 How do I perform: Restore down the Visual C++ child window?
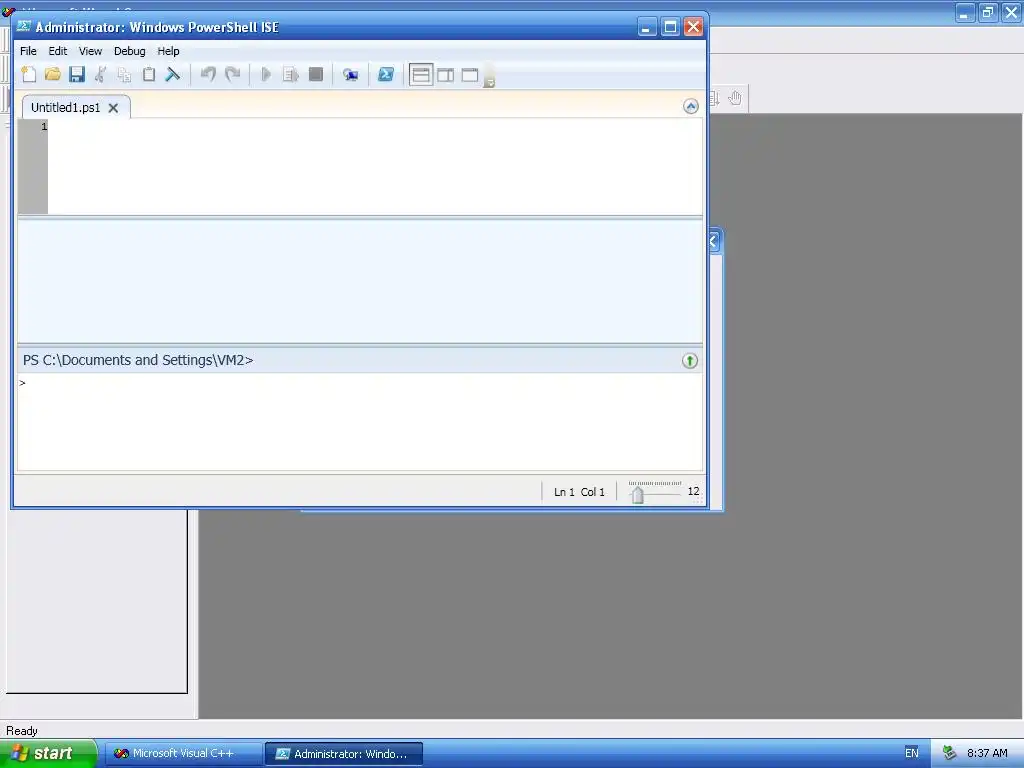(x=987, y=12)
